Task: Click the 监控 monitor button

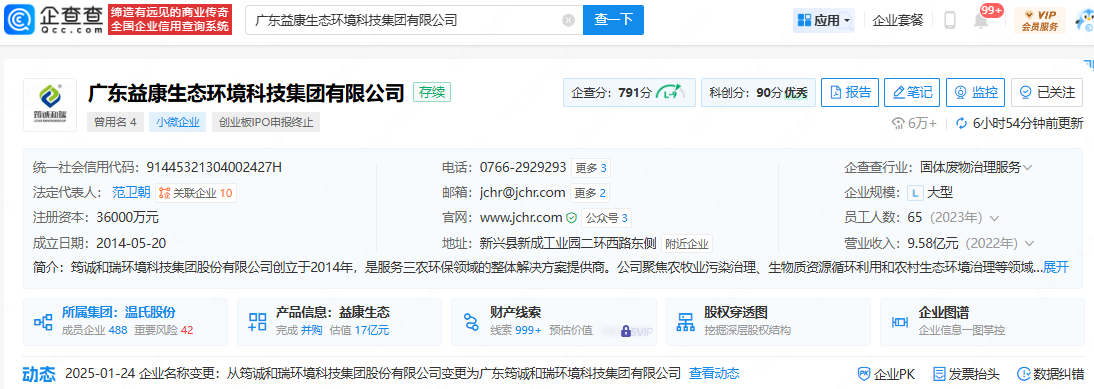Action: [x=975, y=92]
